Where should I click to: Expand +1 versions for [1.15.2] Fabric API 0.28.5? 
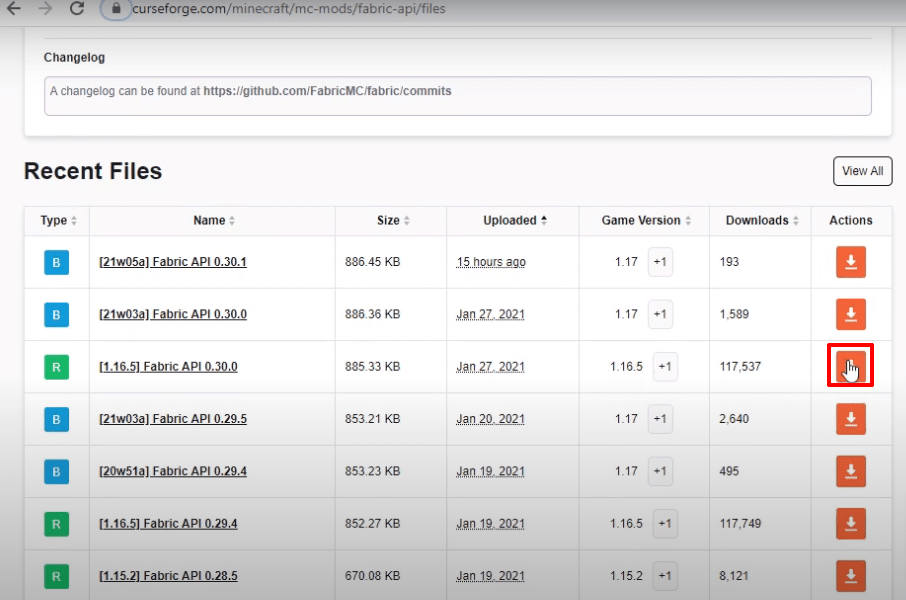pyautogui.click(x=665, y=576)
